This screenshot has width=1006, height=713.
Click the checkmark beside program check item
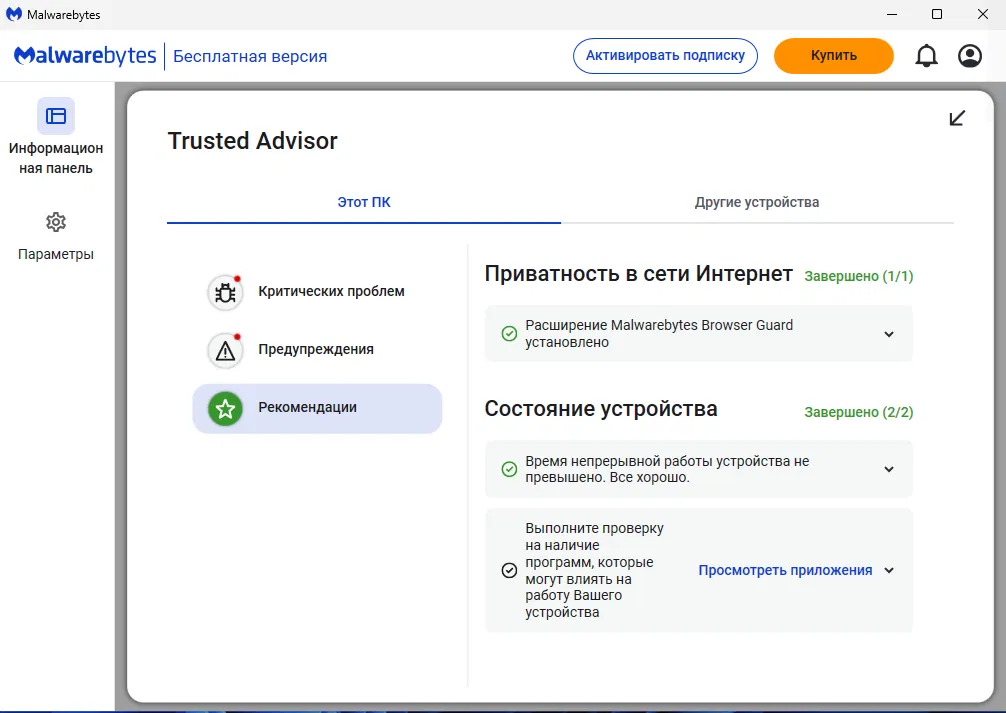[x=509, y=570]
